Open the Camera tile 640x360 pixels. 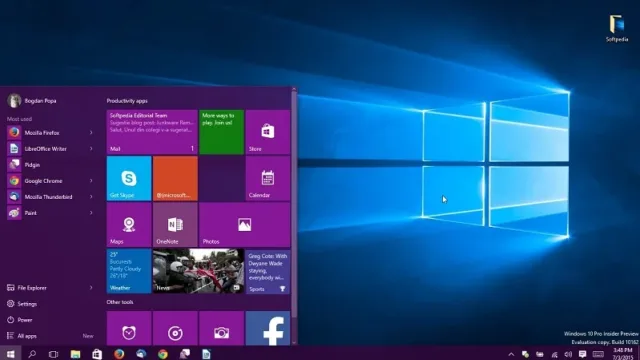[222, 329]
